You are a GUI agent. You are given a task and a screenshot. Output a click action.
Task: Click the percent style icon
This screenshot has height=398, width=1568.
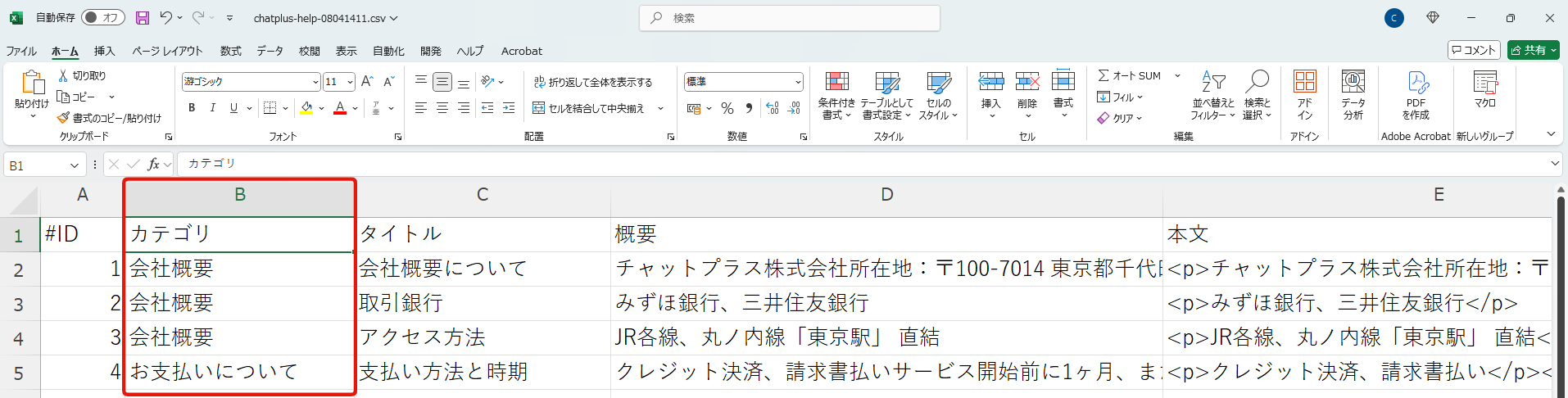coord(727,108)
